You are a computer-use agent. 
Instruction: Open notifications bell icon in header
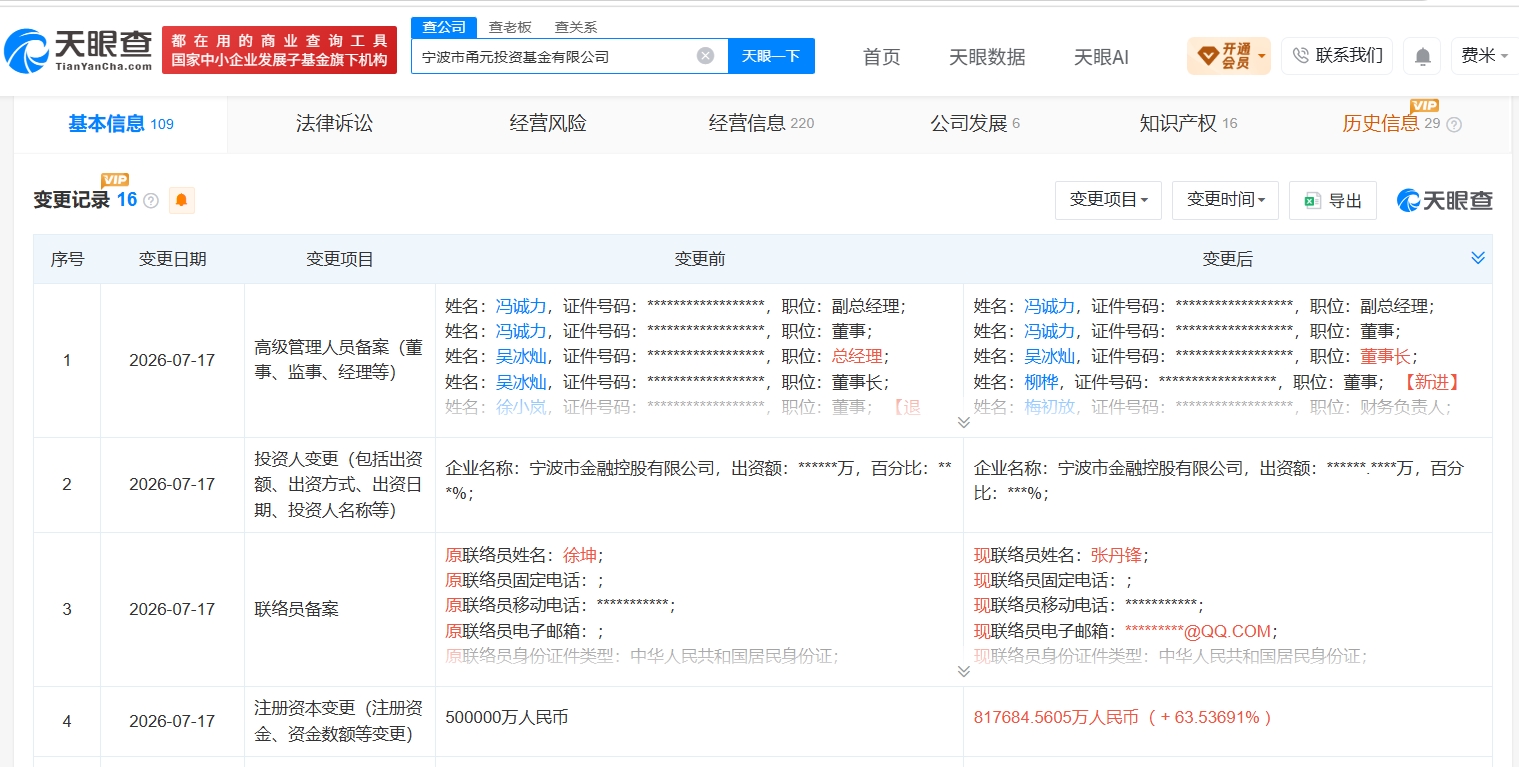click(1422, 56)
